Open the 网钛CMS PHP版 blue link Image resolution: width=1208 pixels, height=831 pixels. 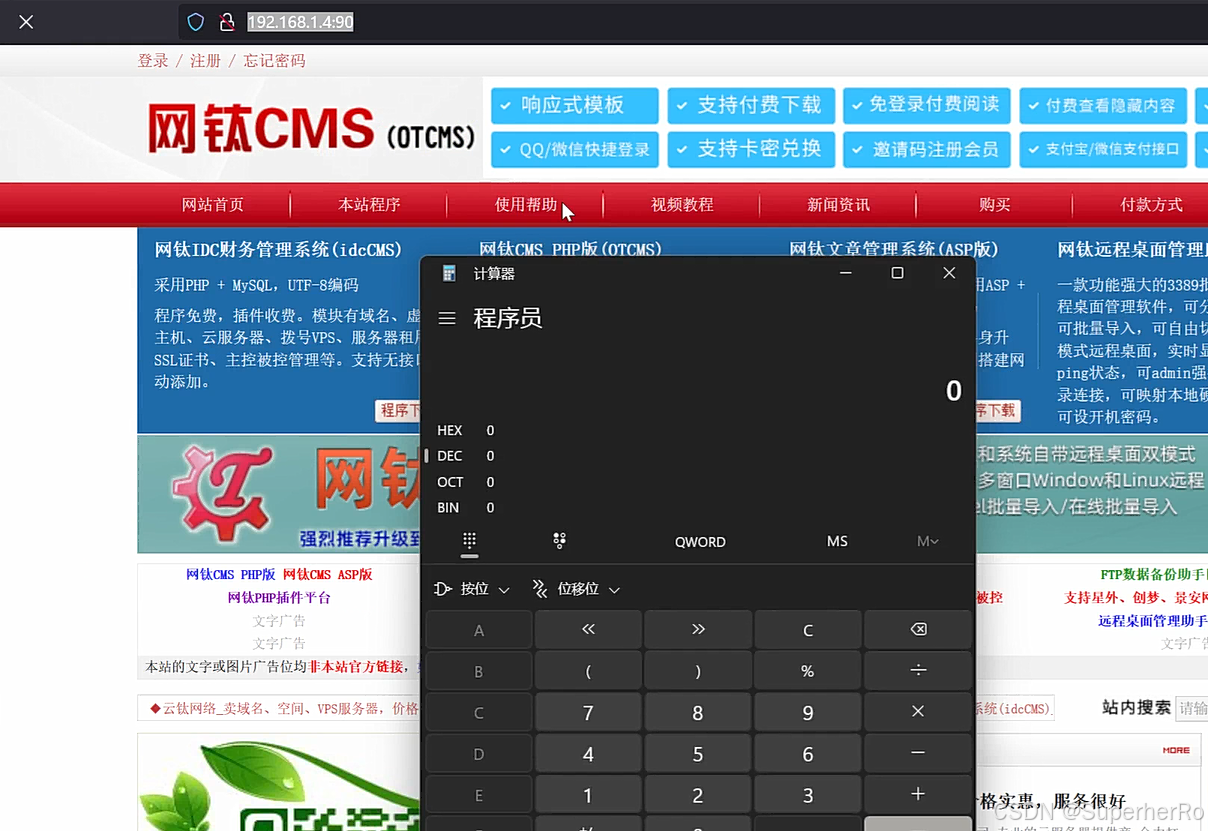point(230,575)
